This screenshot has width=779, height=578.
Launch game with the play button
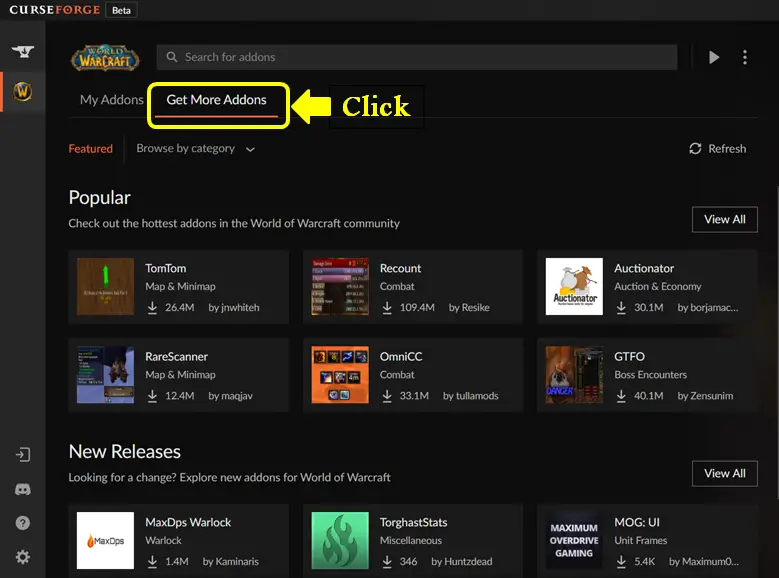tap(714, 57)
